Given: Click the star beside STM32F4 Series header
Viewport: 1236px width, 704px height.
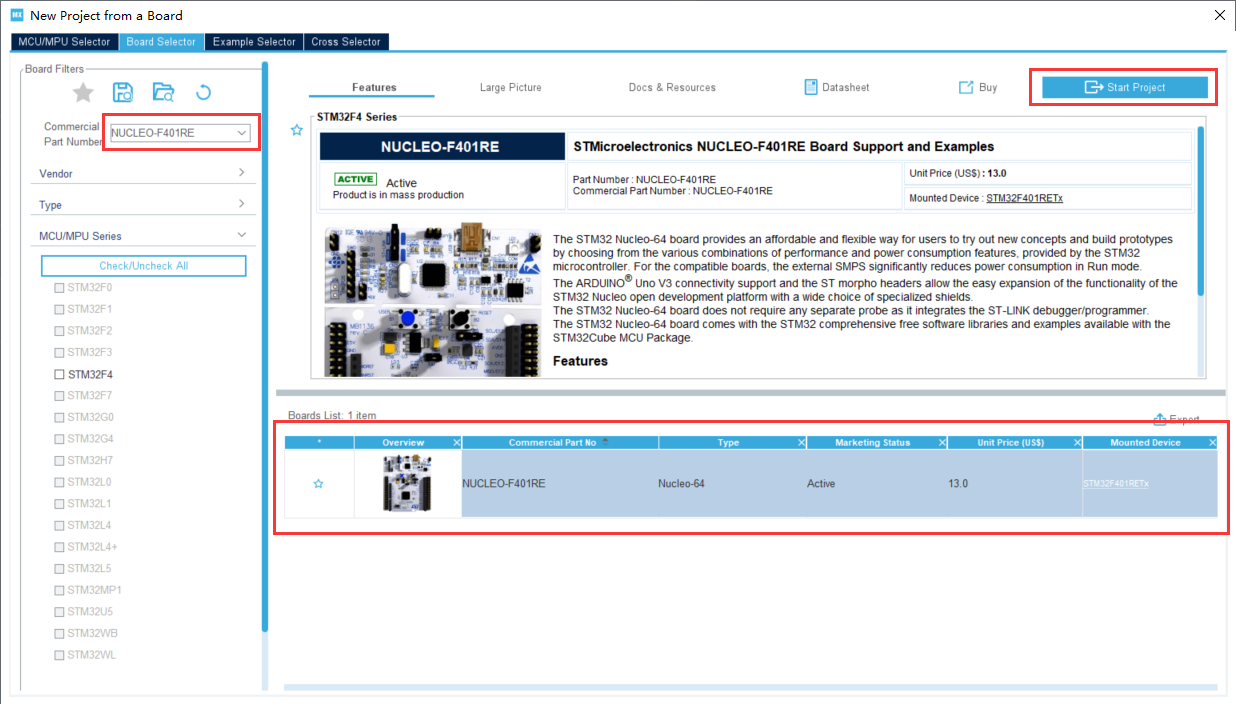Looking at the screenshot, I should 296,130.
